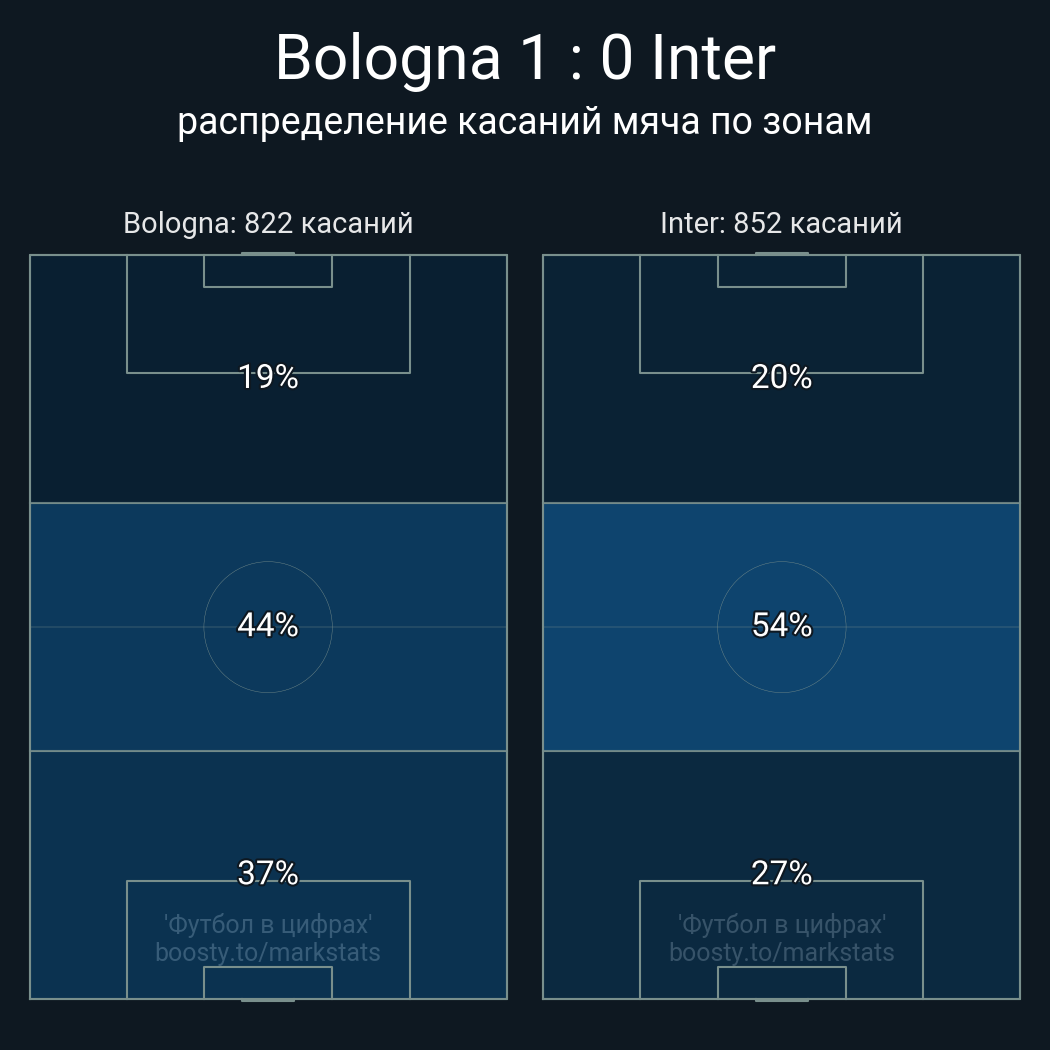Click the center circle of Inter pitch
The height and width of the screenshot is (1050, 1050).
point(781,627)
